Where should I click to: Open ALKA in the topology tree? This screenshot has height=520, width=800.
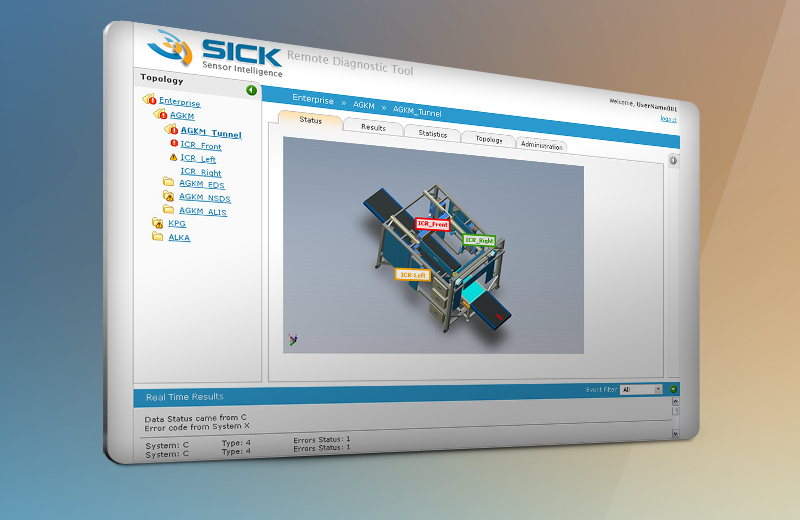coord(179,237)
